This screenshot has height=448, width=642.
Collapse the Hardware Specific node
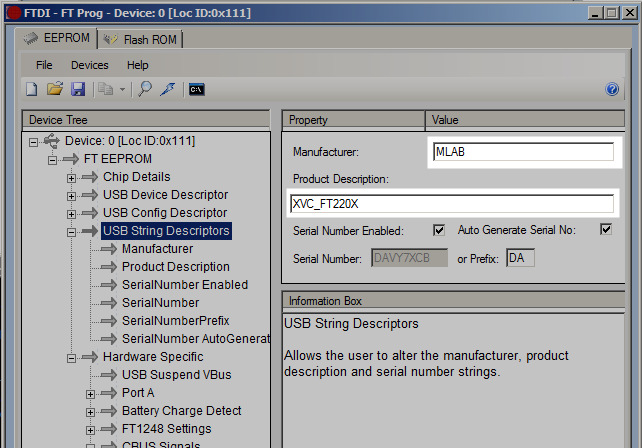(71, 358)
